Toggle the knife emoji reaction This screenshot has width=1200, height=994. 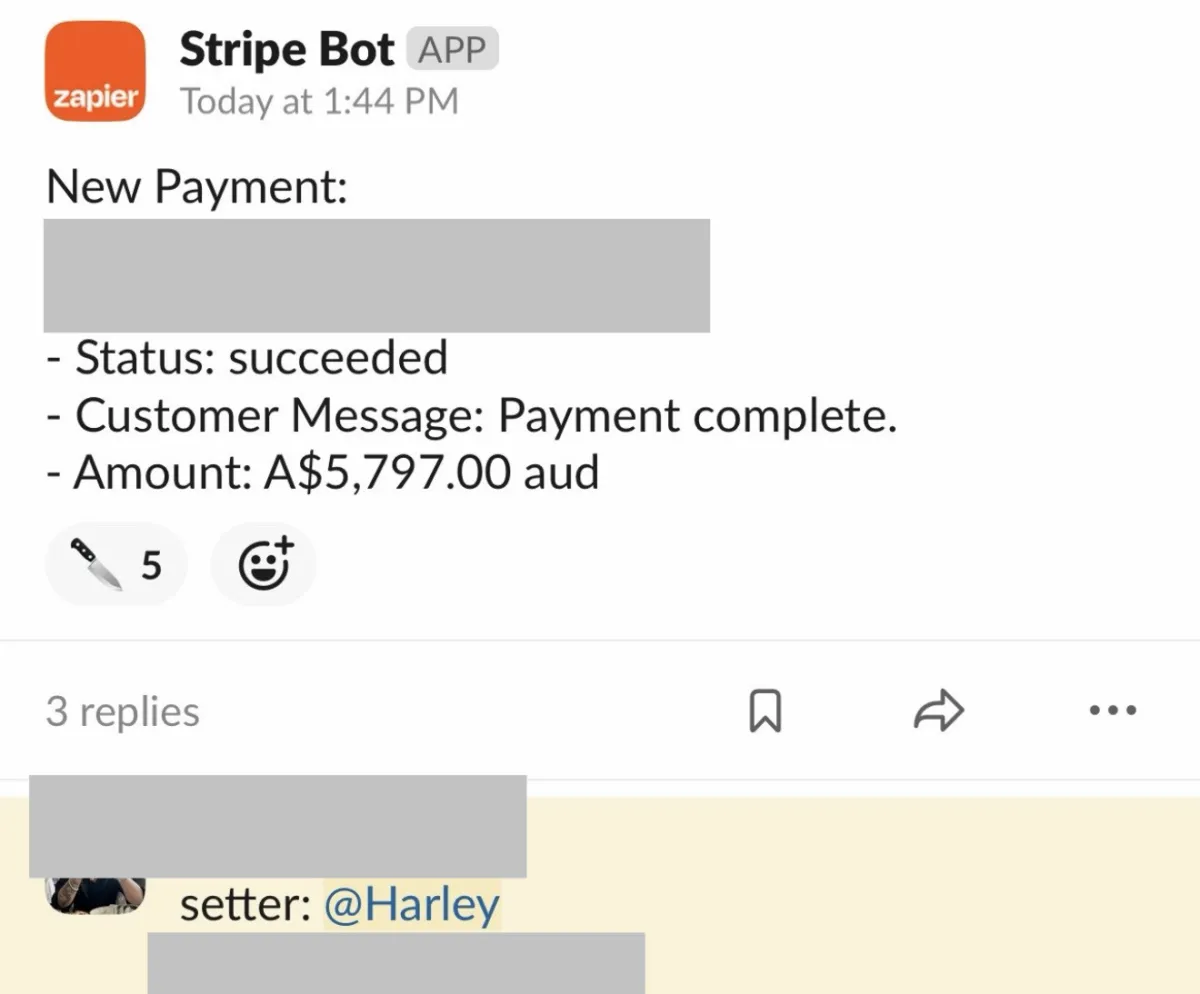(x=116, y=565)
